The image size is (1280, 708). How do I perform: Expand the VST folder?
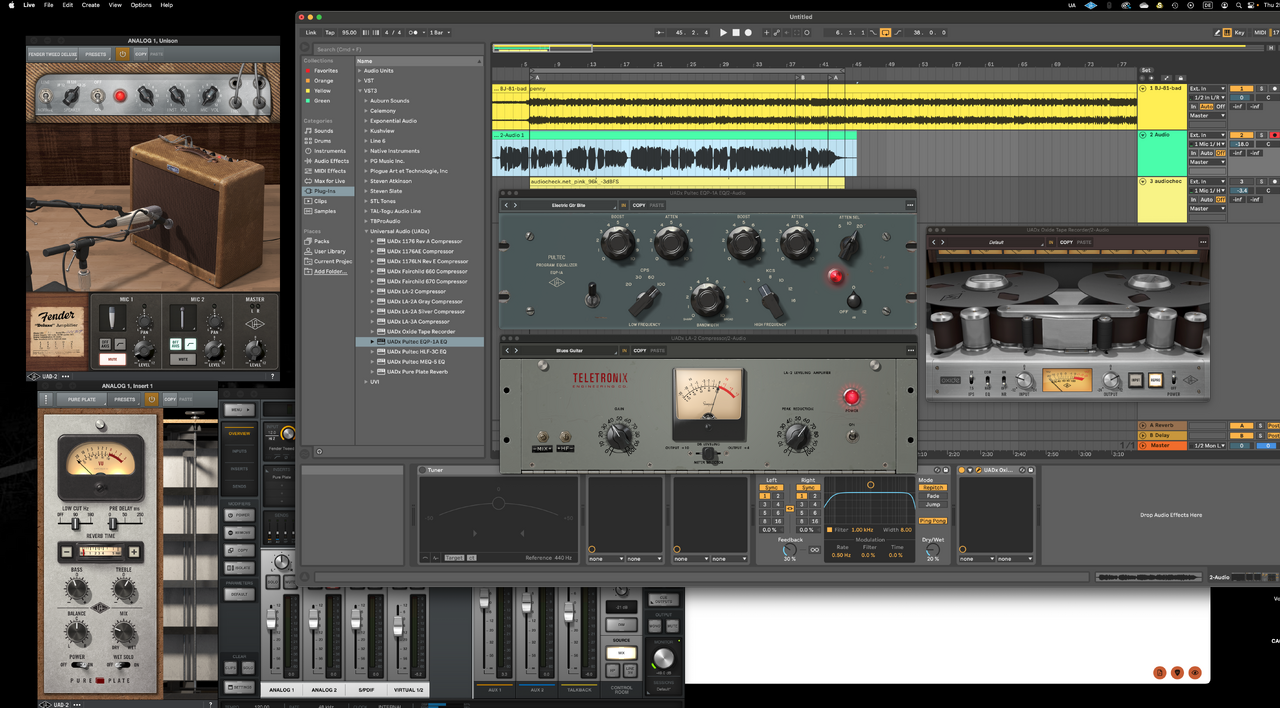360,81
